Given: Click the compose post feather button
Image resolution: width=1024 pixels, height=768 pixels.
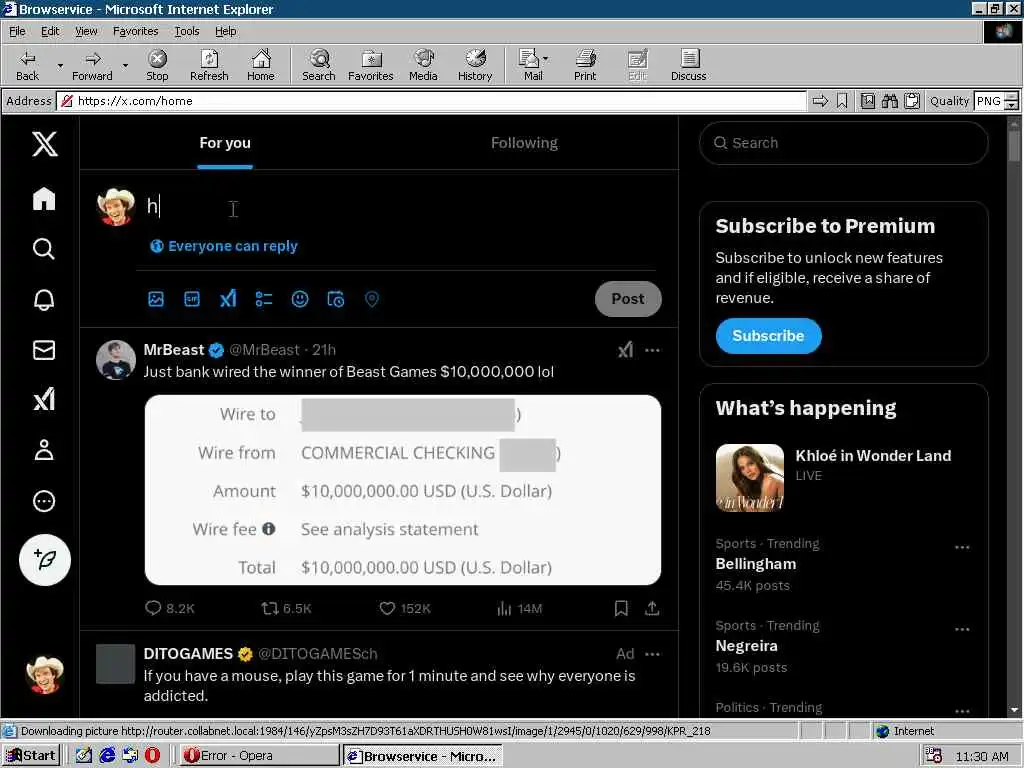Looking at the screenshot, I should (x=44, y=560).
